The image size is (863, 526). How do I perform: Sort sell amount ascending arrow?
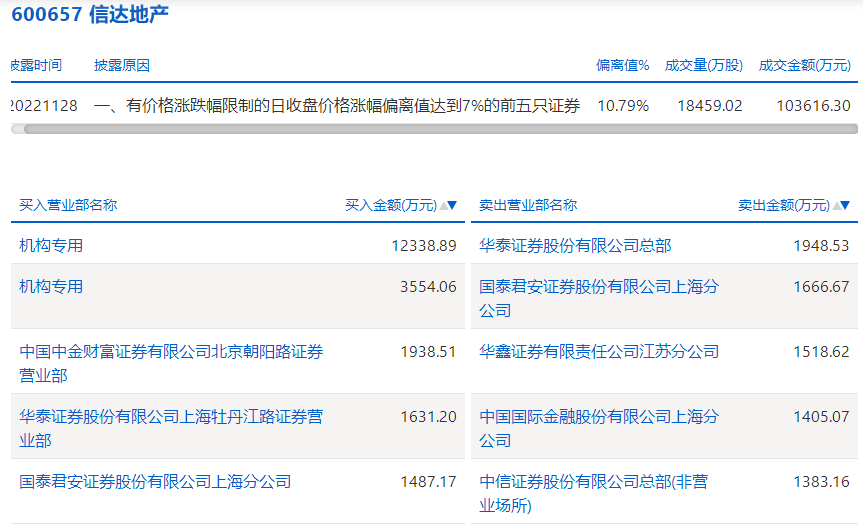[837, 205]
